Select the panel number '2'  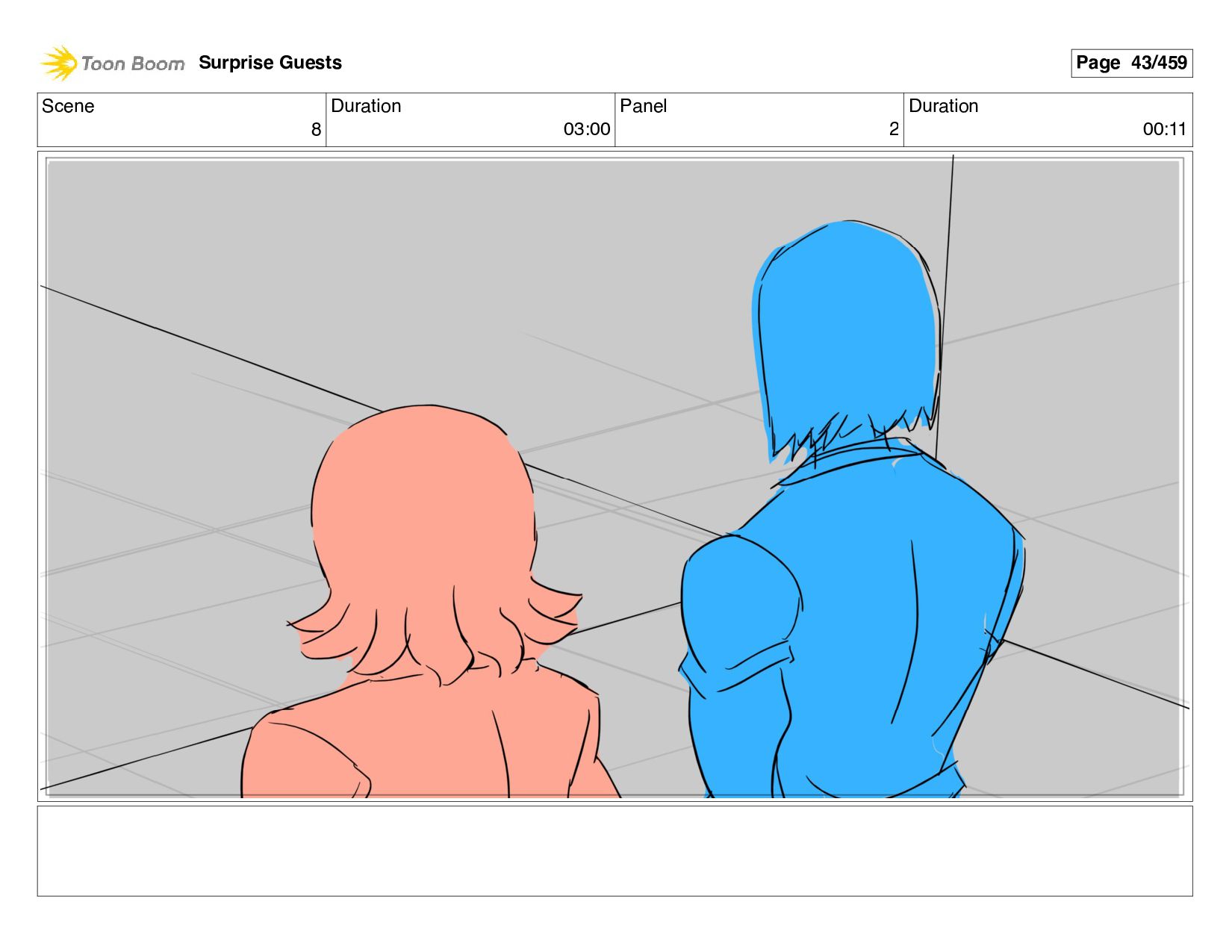point(894,129)
